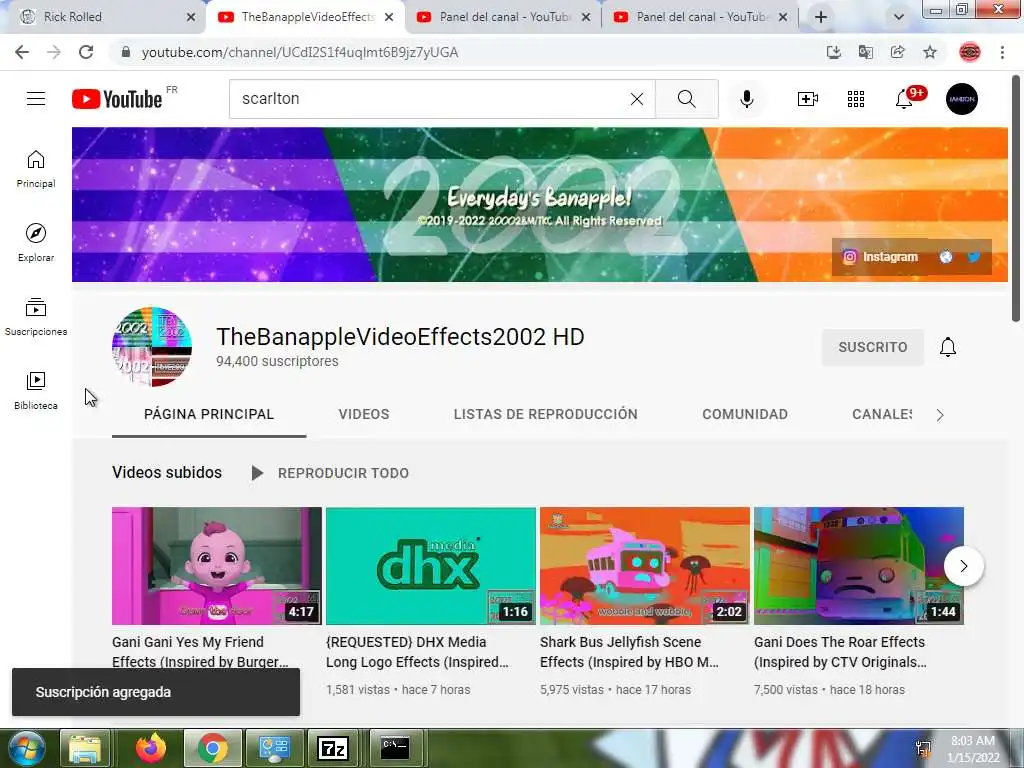Open the globe website link on banner

(946, 257)
